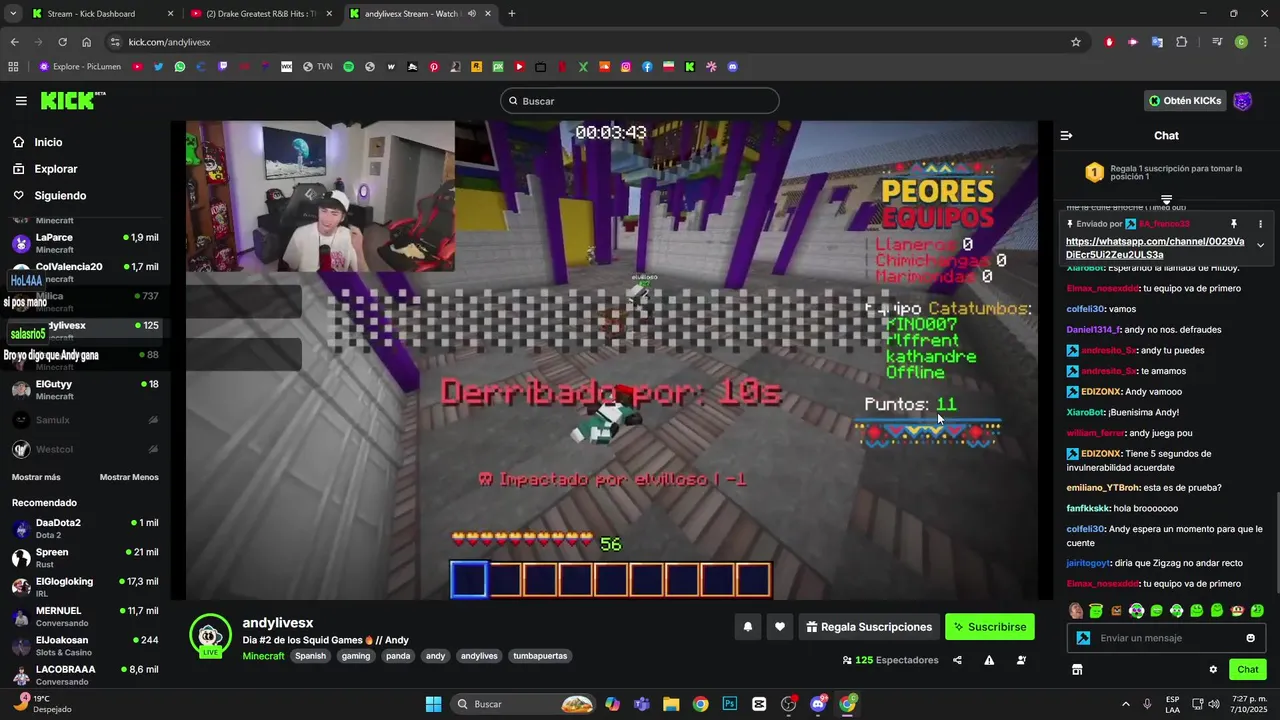Click the Enviar un mensaje field
The height and width of the screenshot is (720, 1280).
1166,638
